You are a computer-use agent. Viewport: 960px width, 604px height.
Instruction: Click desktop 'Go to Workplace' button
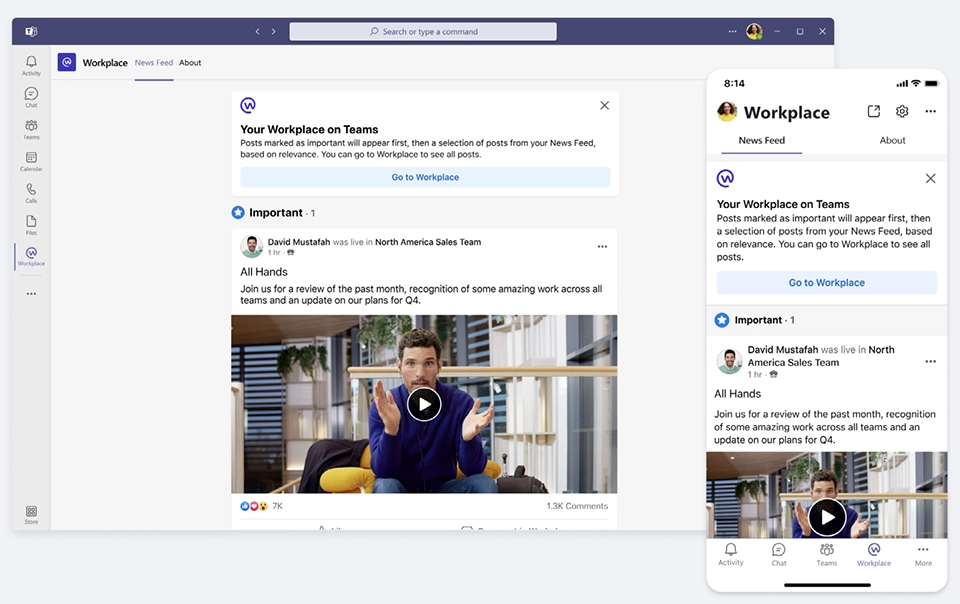425,177
